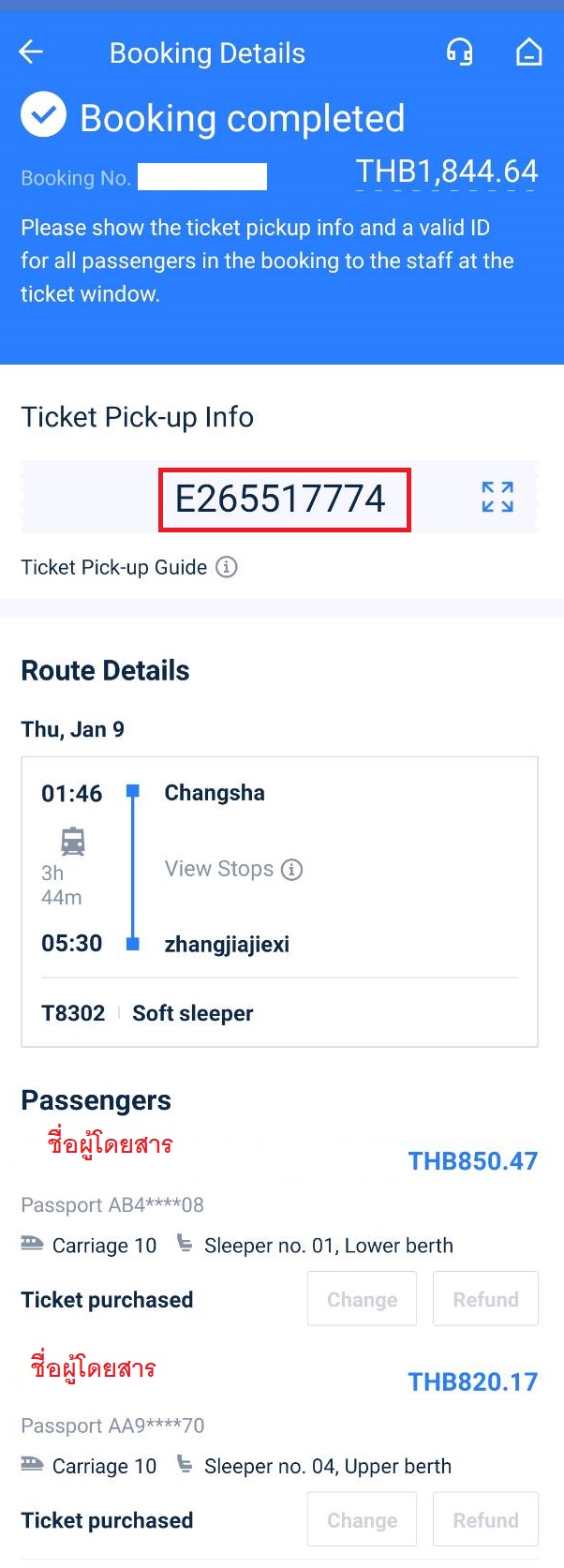Select pickup code E265517774
Image resolution: width=564 pixels, height=1568 pixels.
281,499
